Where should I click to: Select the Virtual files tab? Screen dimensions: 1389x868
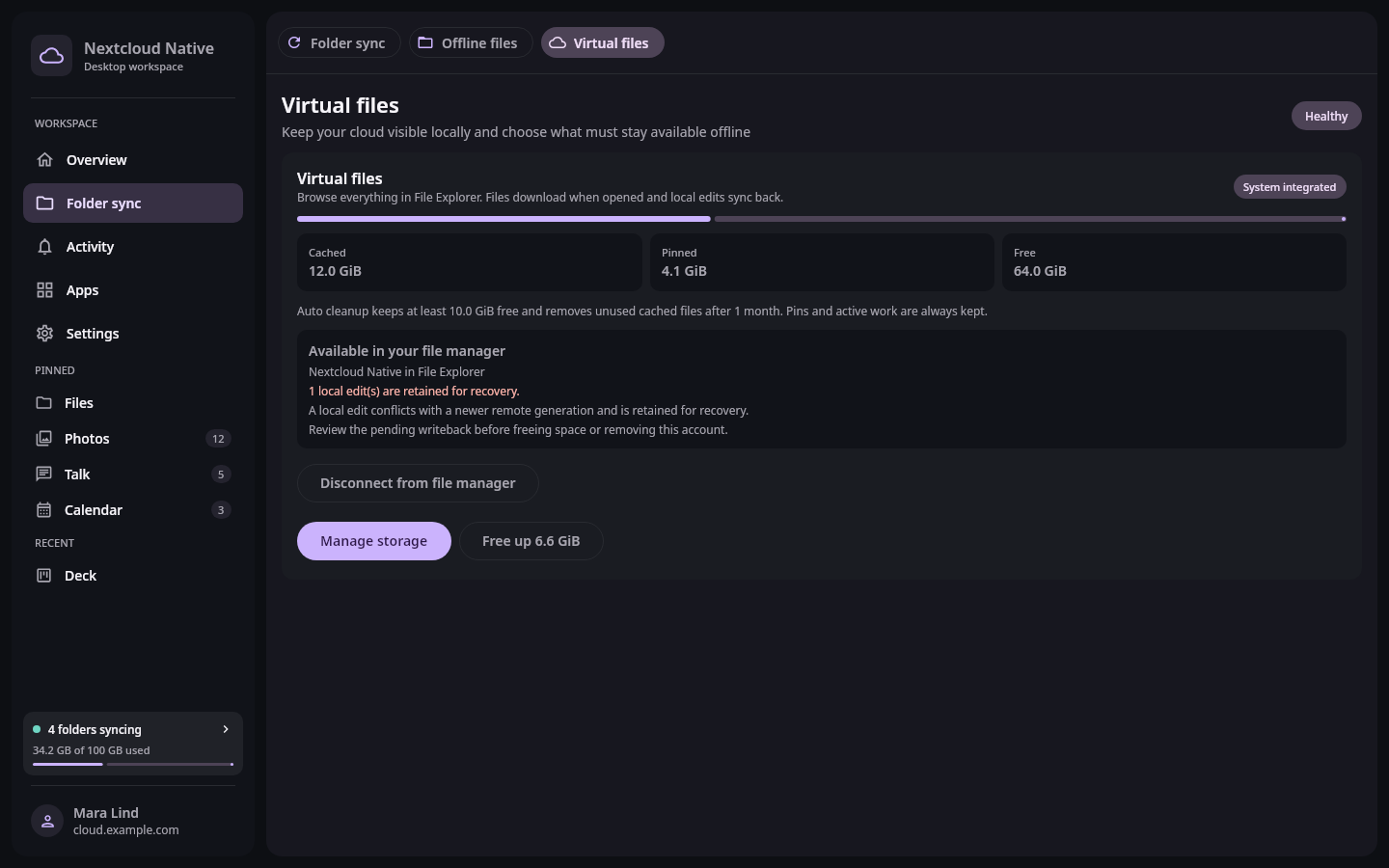tap(602, 42)
